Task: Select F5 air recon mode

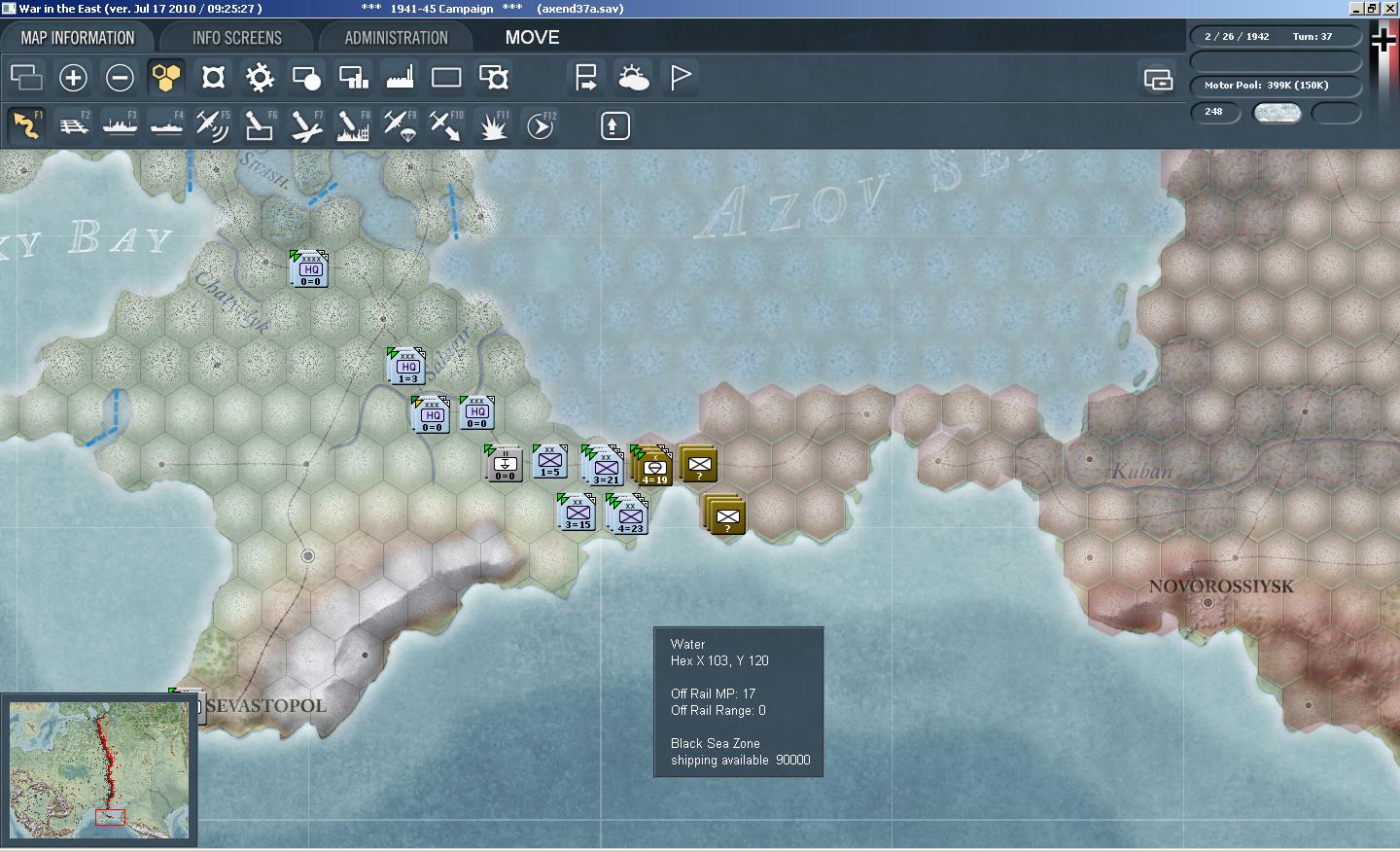Action: pos(213,124)
